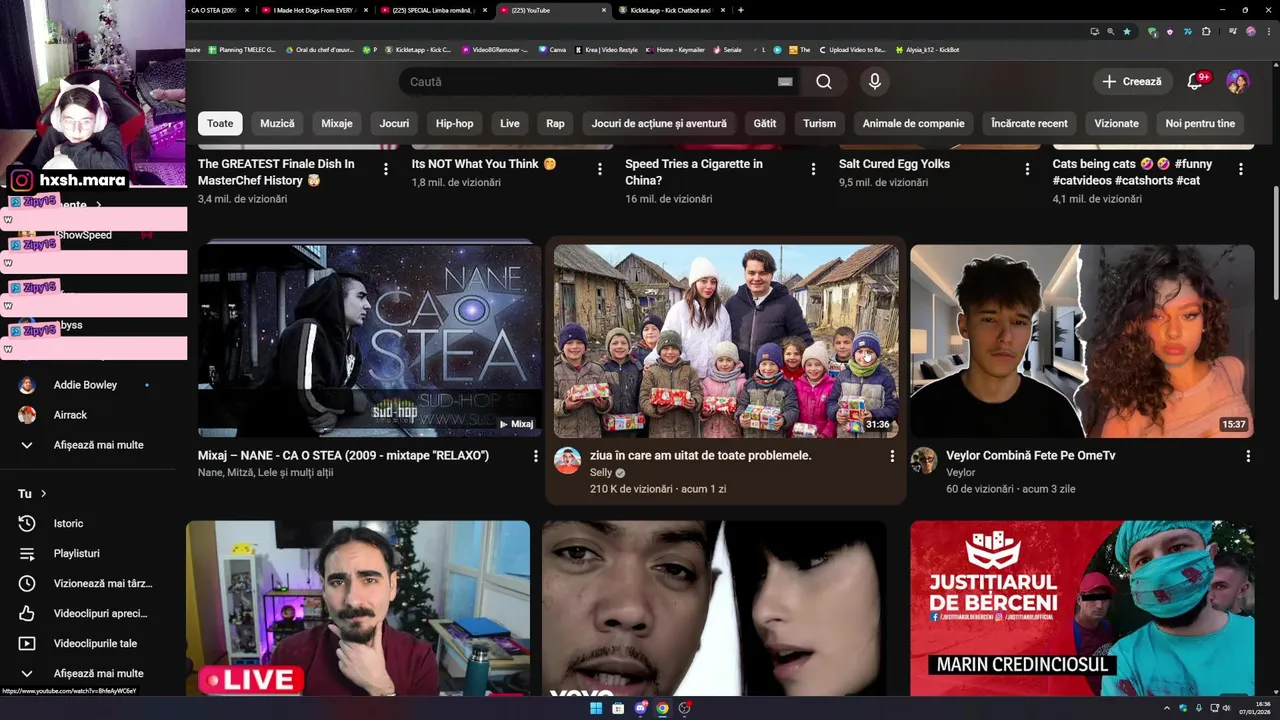The height and width of the screenshot is (720, 1280).
Task: Open the Krea Video Restyle bookmark
Action: (607, 49)
